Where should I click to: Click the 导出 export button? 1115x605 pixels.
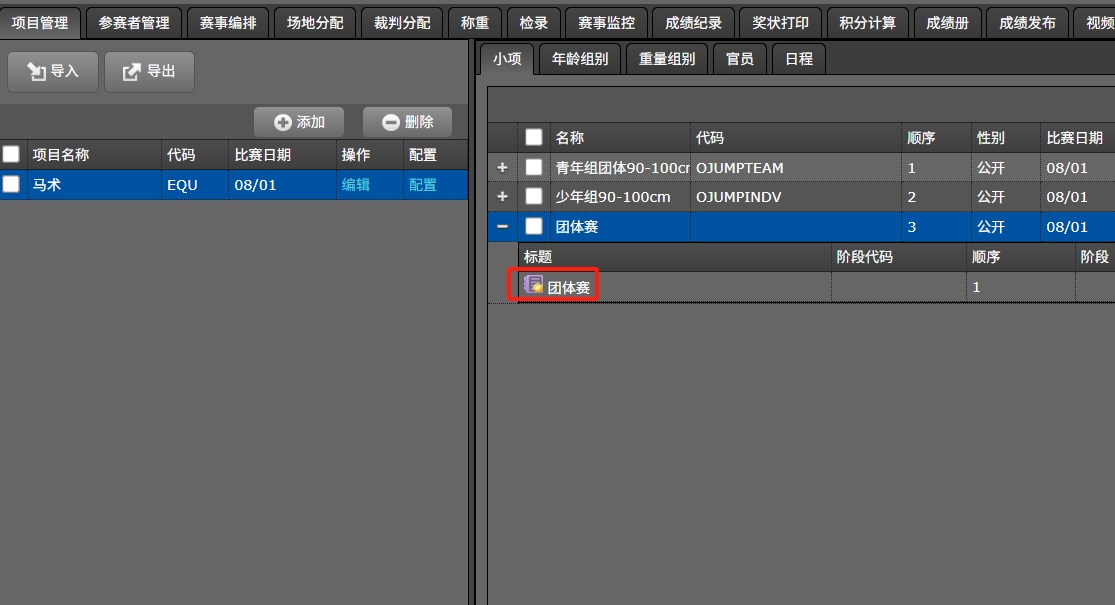click(x=149, y=72)
